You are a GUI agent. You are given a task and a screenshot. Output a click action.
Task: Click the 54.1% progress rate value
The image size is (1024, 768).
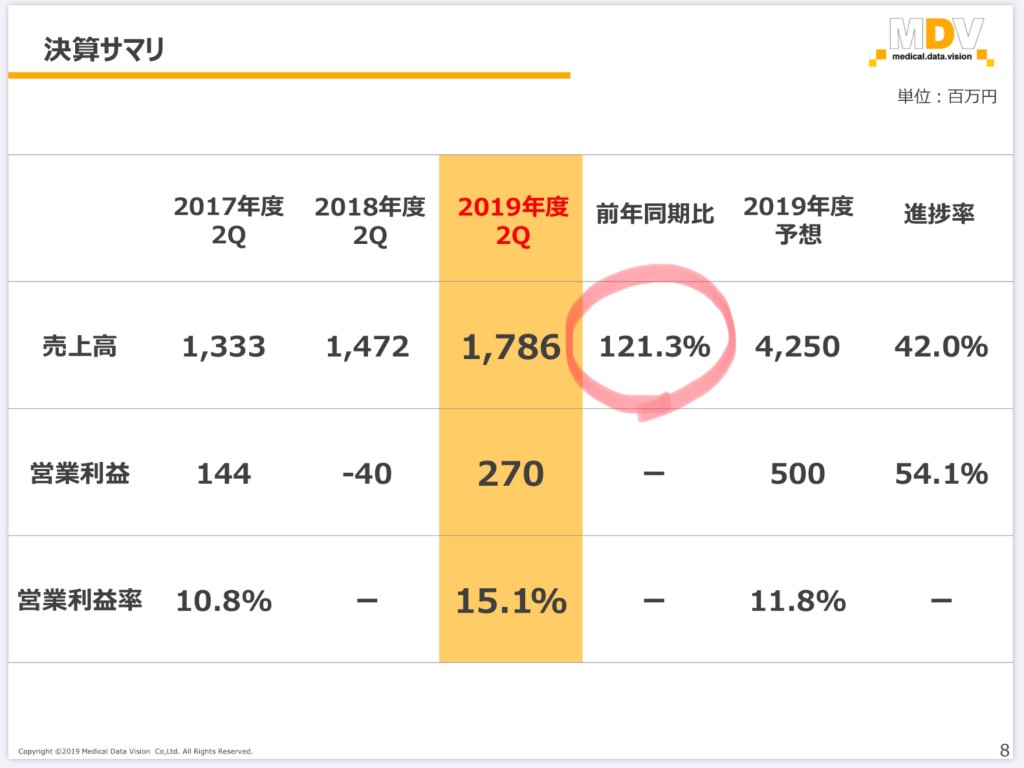[x=941, y=473]
